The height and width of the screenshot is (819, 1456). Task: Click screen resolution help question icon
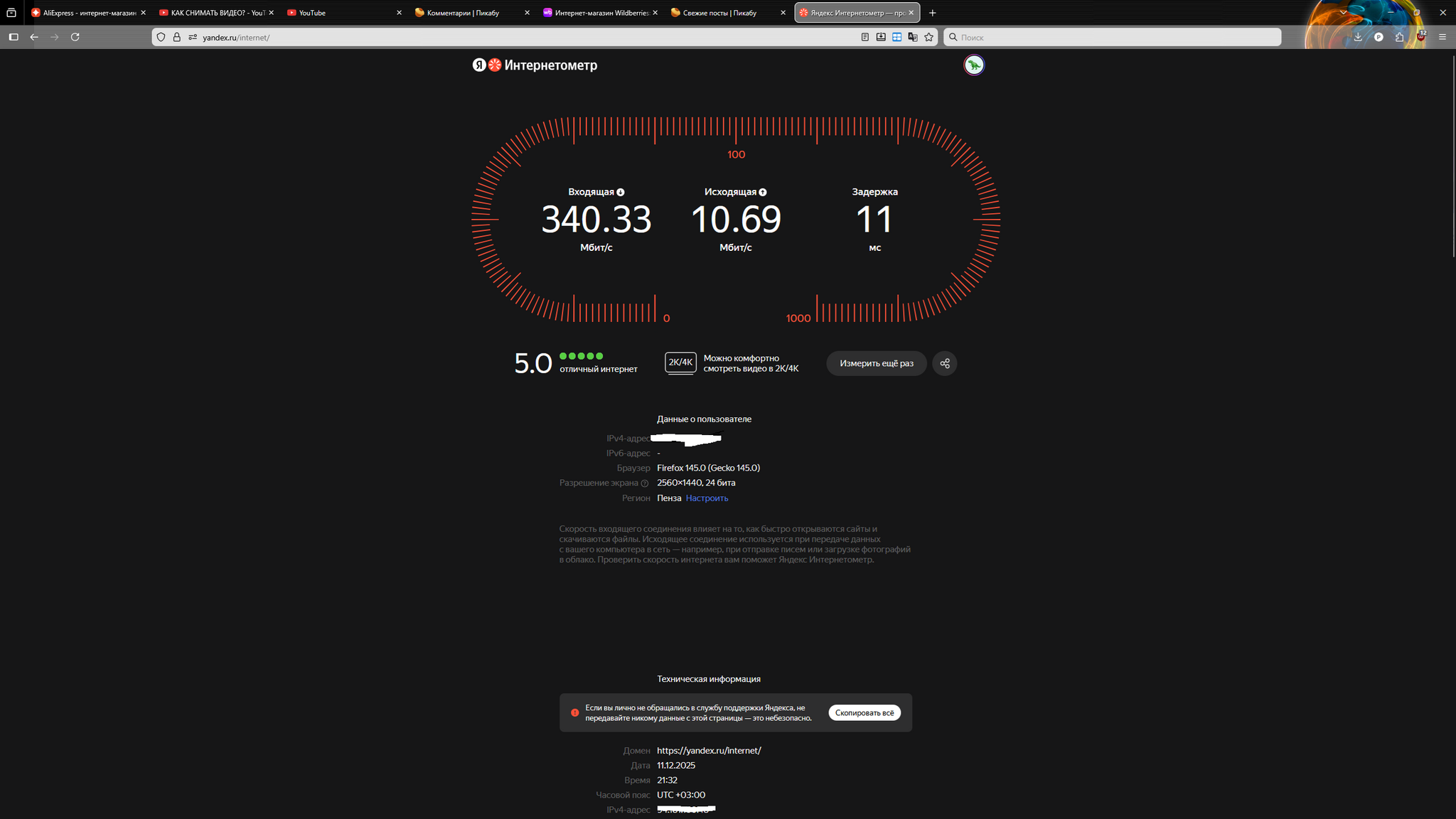645,483
